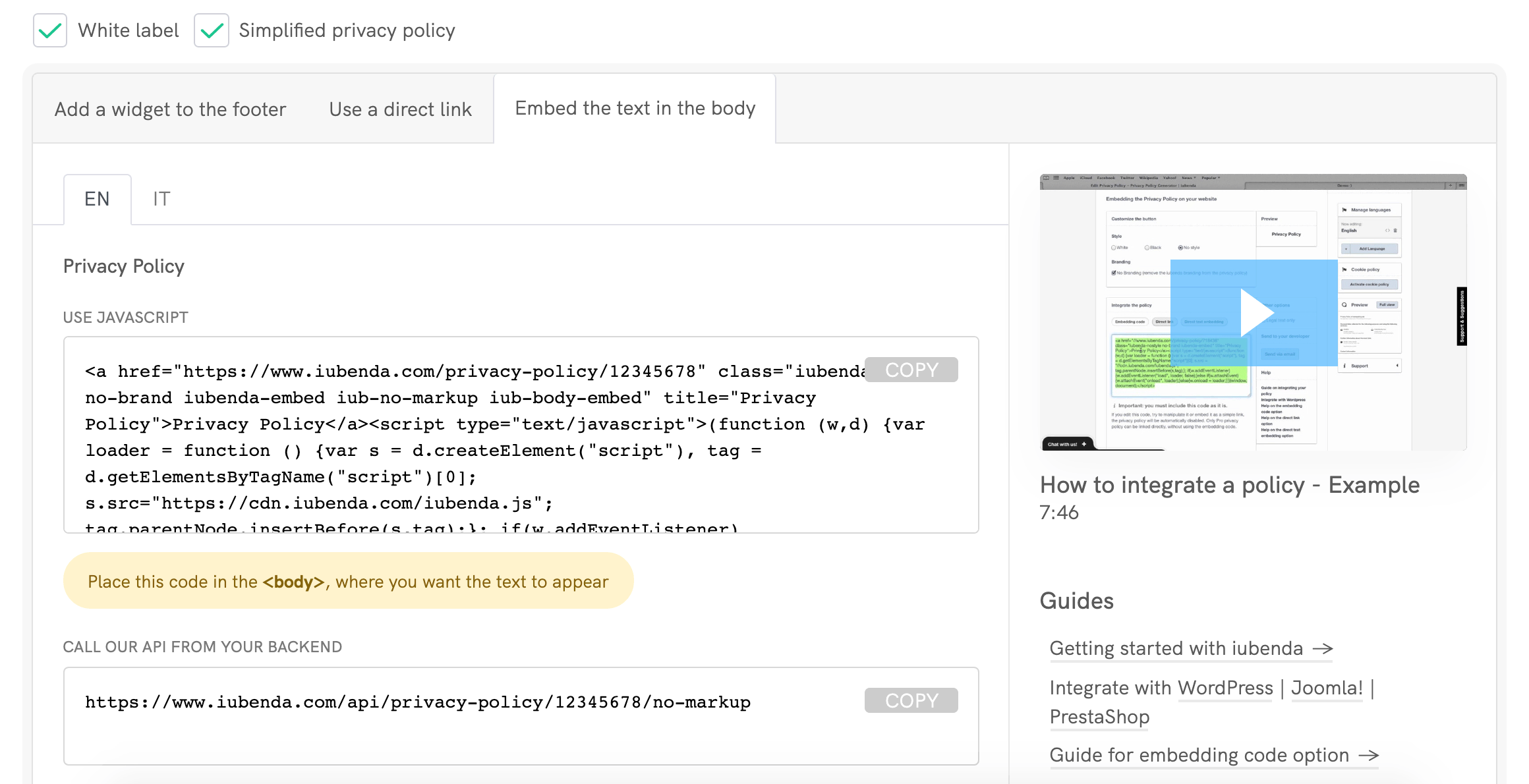1529x784 pixels.
Task: Switch to the "Add a widget to the footer" tab
Action: pos(170,109)
